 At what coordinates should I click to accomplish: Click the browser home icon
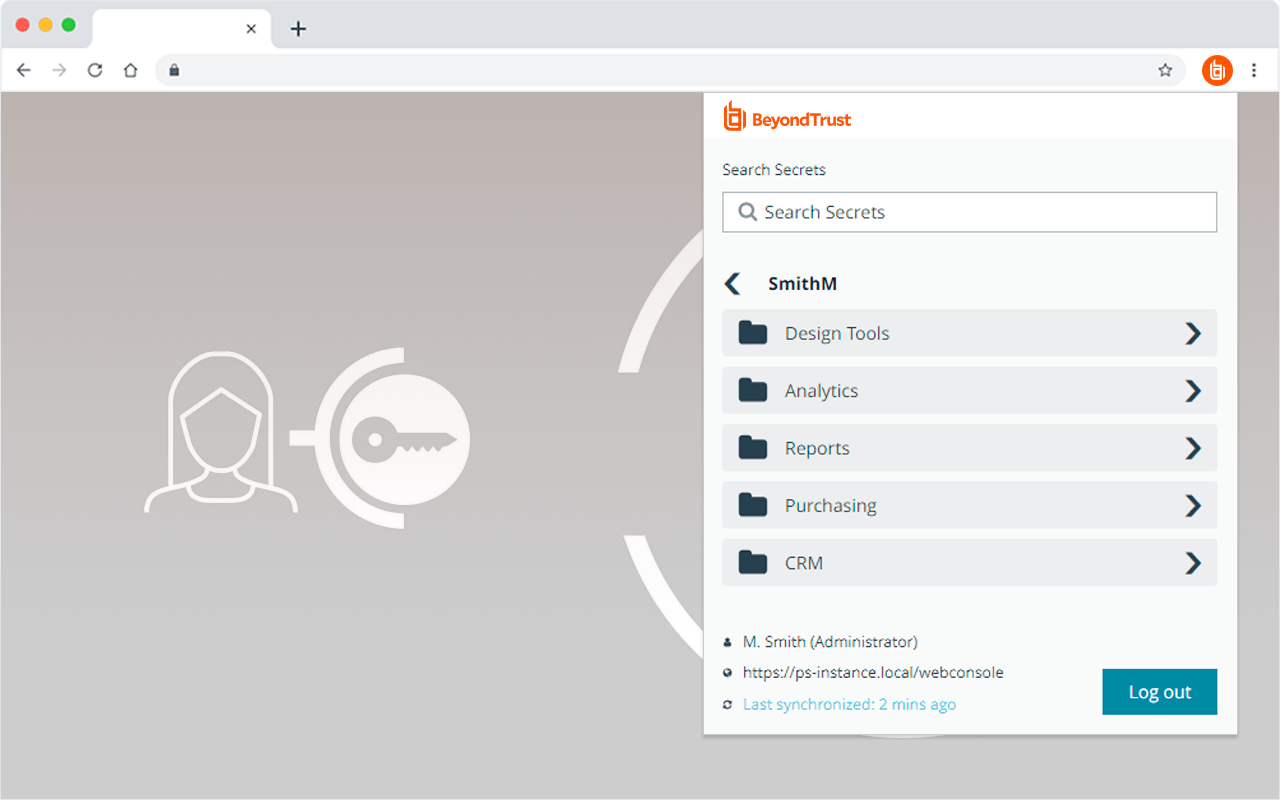point(131,70)
